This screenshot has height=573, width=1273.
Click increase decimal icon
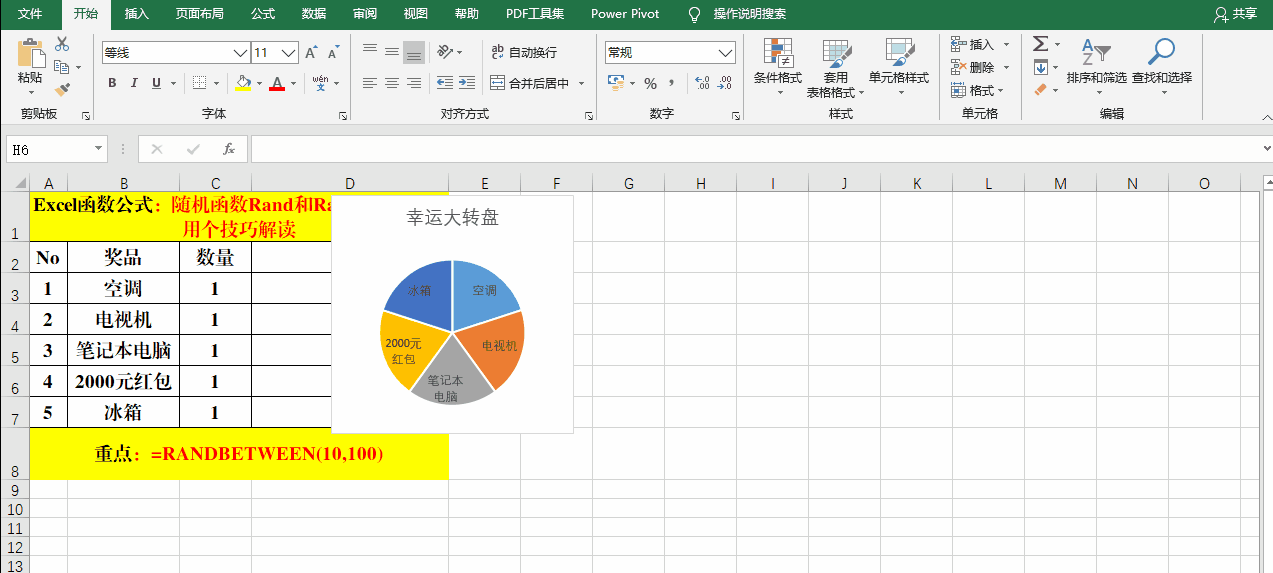tap(702, 83)
